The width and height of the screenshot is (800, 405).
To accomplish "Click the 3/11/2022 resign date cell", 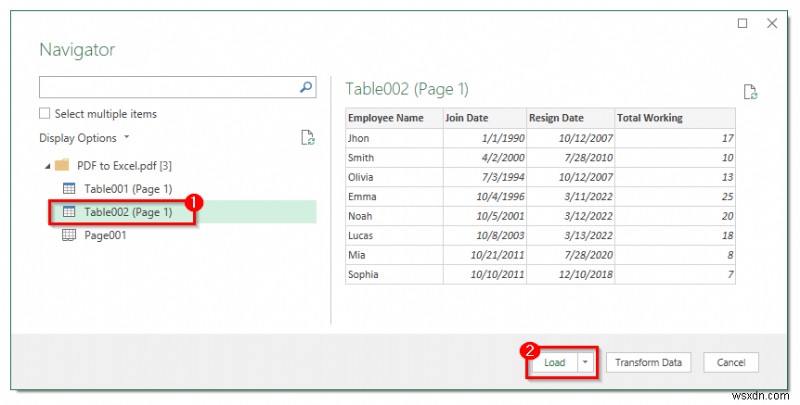I will pos(570,196).
